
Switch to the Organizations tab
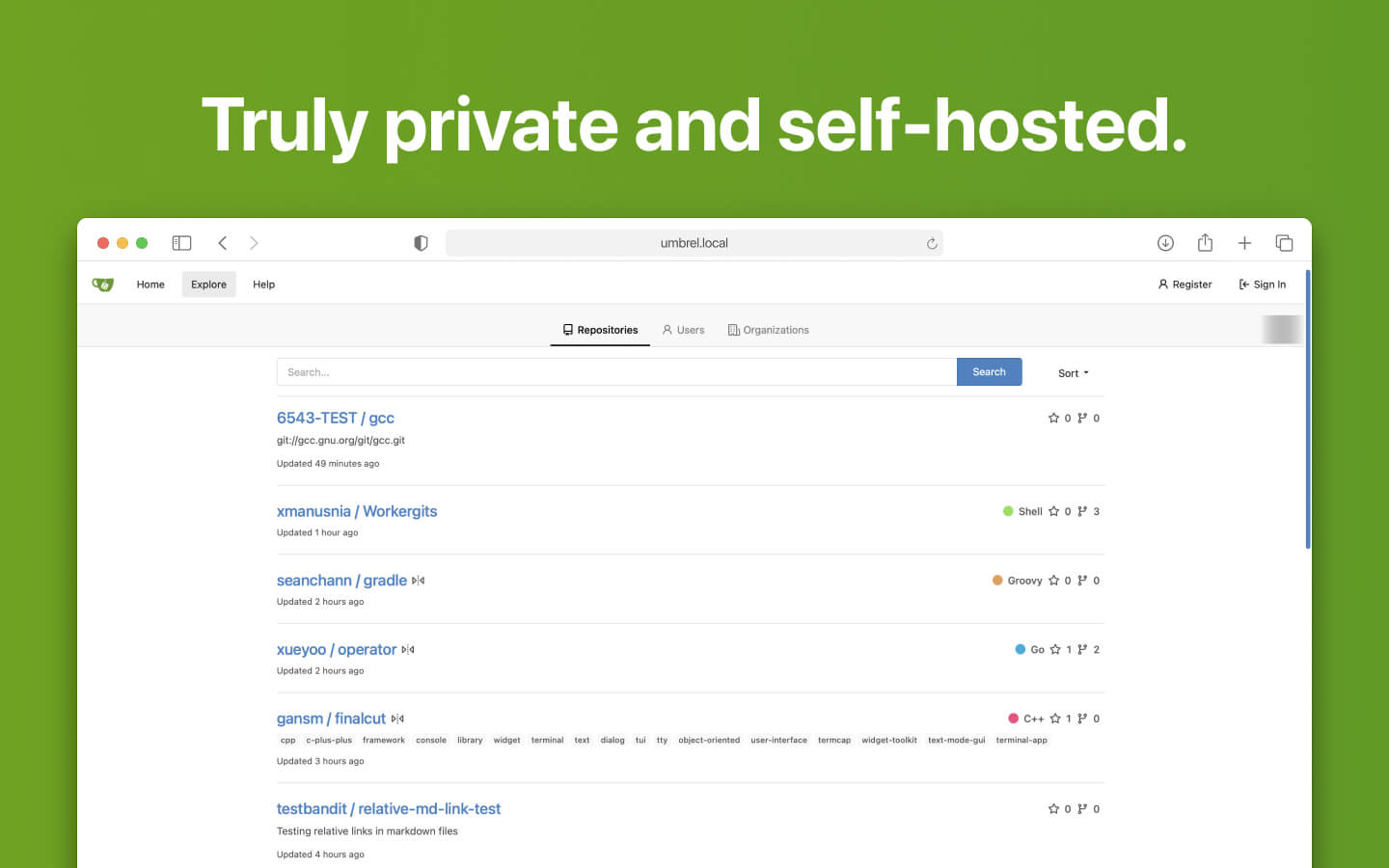tap(769, 329)
